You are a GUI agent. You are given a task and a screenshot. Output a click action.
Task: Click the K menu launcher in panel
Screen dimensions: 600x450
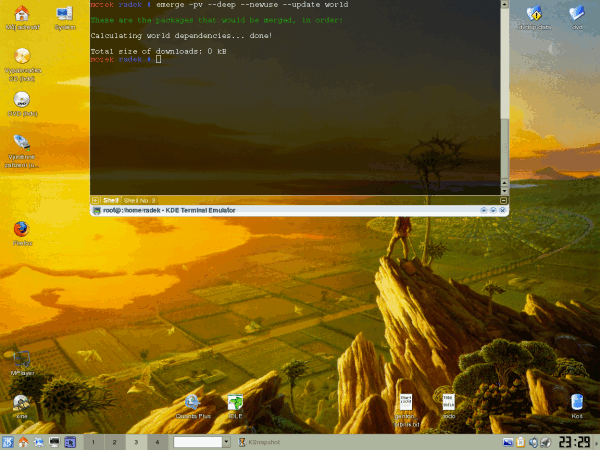pos(8,441)
